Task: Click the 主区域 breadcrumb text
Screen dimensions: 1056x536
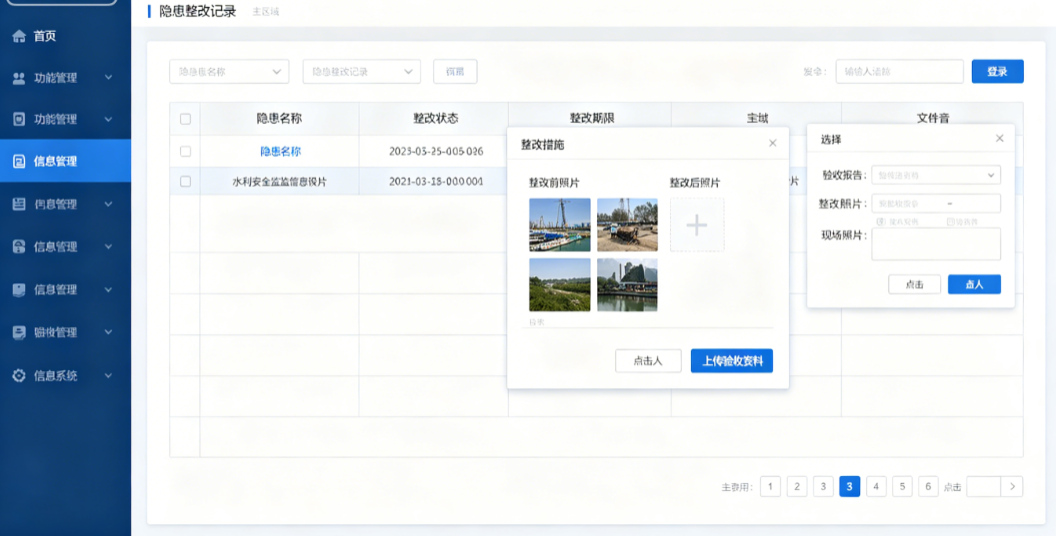Action: (266, 12)
